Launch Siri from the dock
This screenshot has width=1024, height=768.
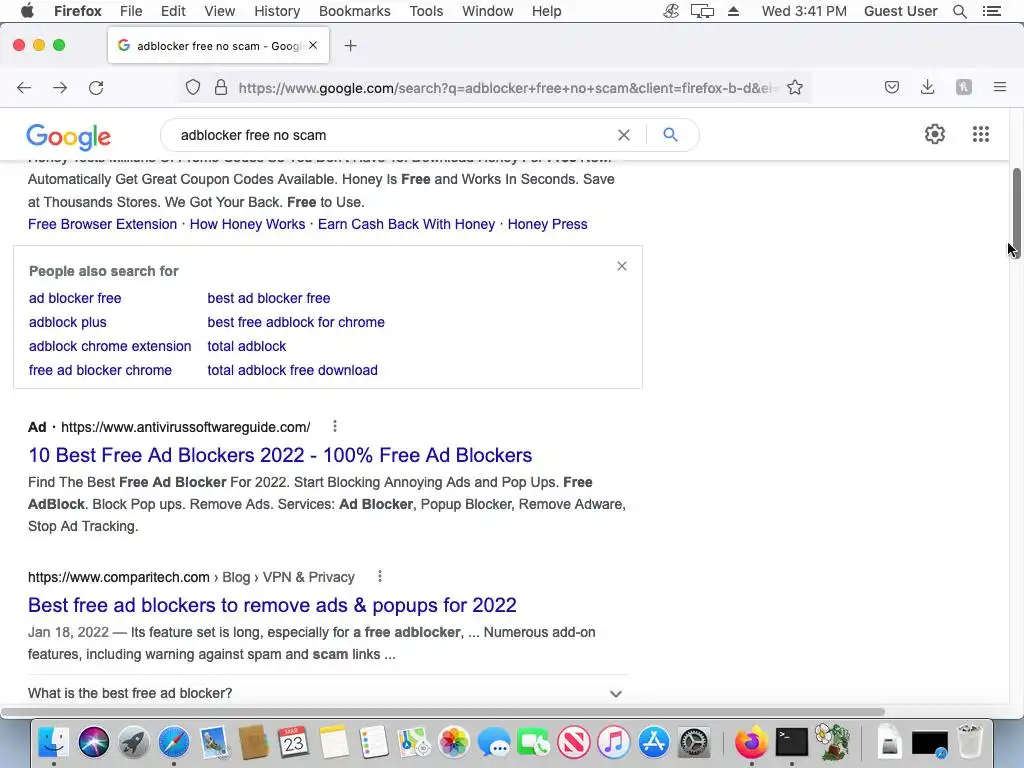click(93, 742)
